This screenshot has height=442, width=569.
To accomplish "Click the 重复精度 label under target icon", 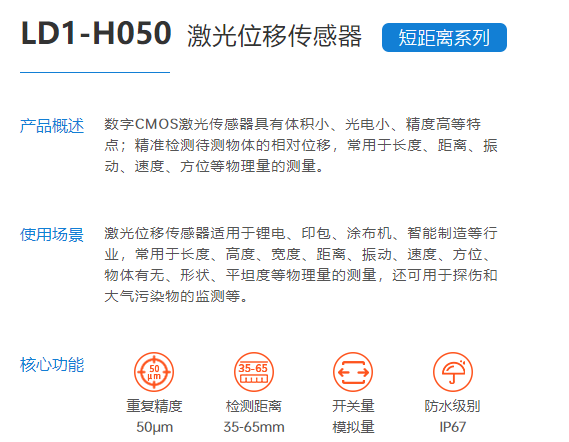I will click(x=154, y=406).
